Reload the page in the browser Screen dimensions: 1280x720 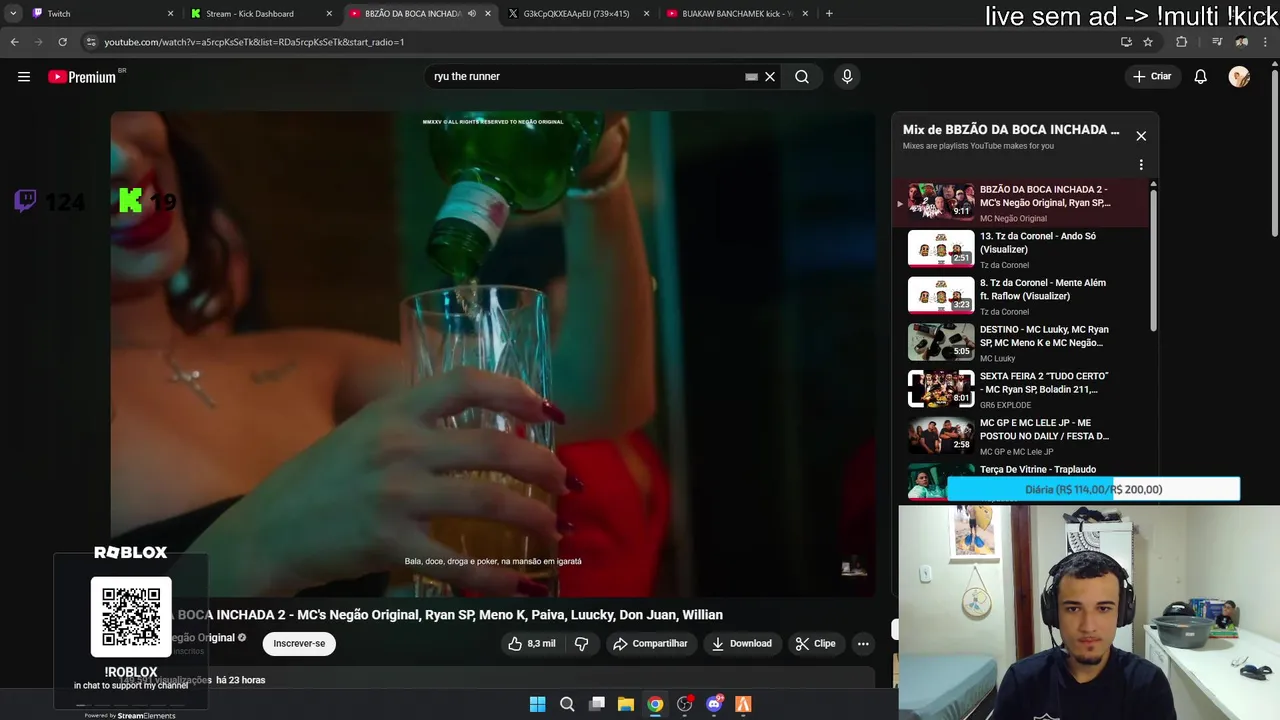(x=62, y=42)
